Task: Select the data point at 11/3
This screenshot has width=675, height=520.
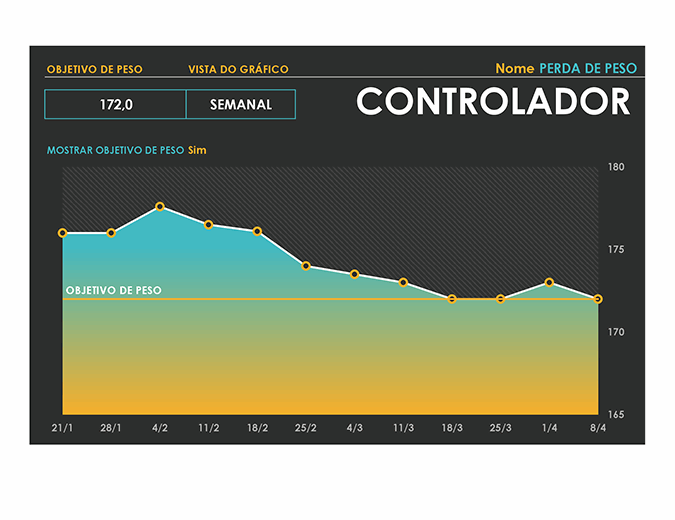Action: point(403,283)
